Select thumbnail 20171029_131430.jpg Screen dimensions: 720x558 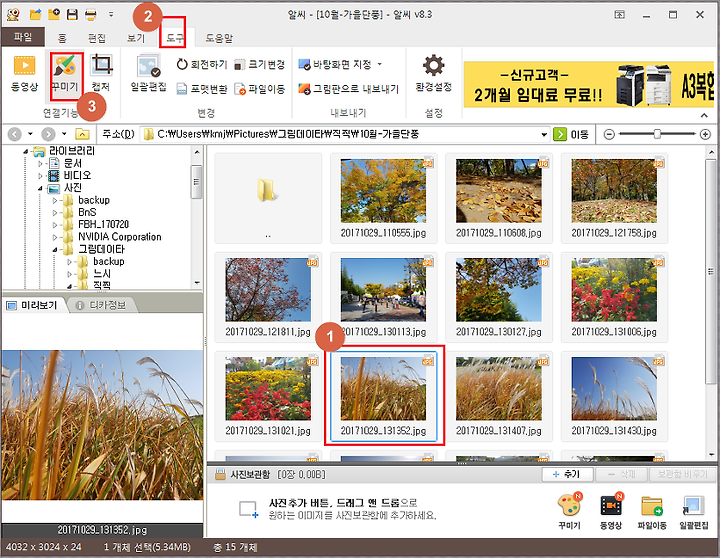click(614, 396)
